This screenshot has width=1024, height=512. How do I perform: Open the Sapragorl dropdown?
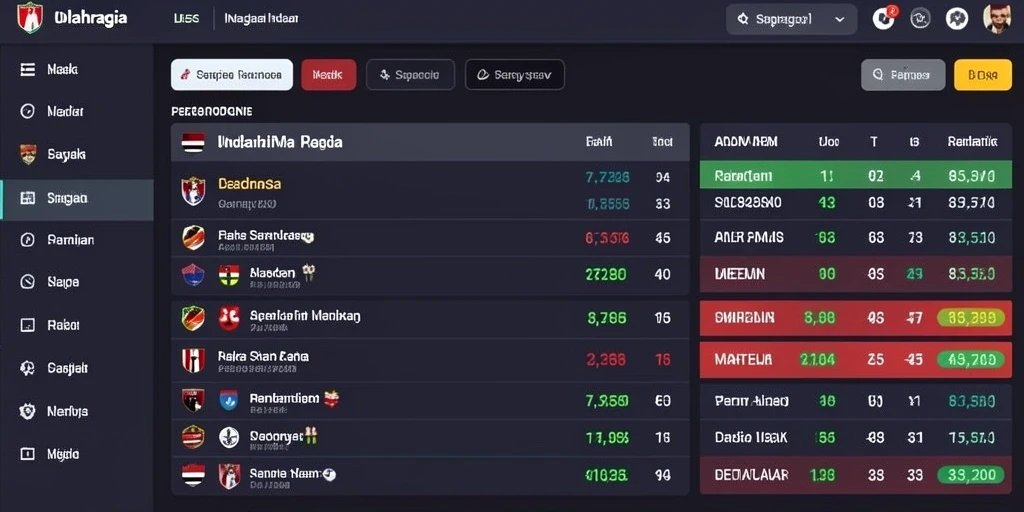792,20
